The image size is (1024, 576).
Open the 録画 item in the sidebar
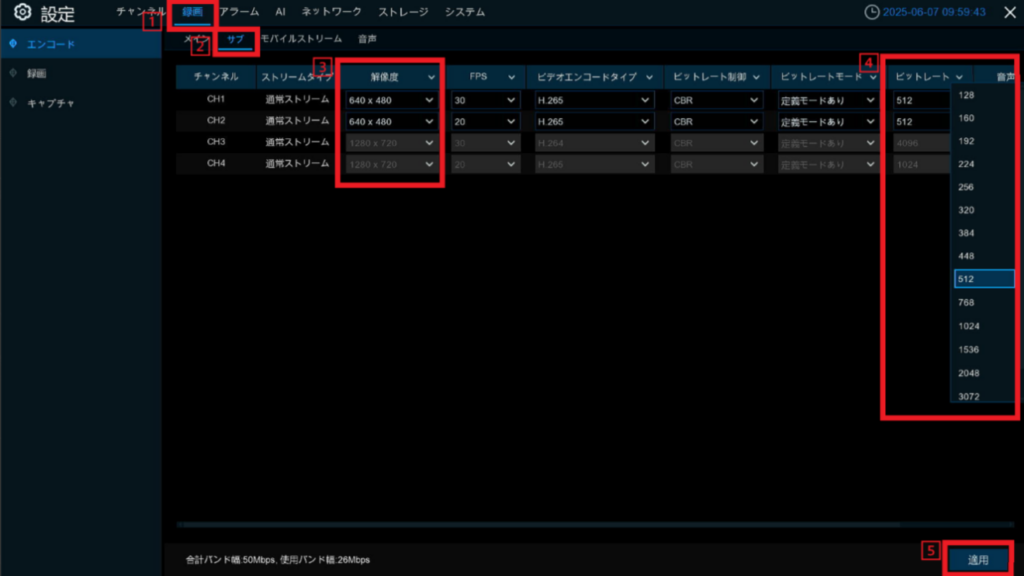tap(36, 73)
